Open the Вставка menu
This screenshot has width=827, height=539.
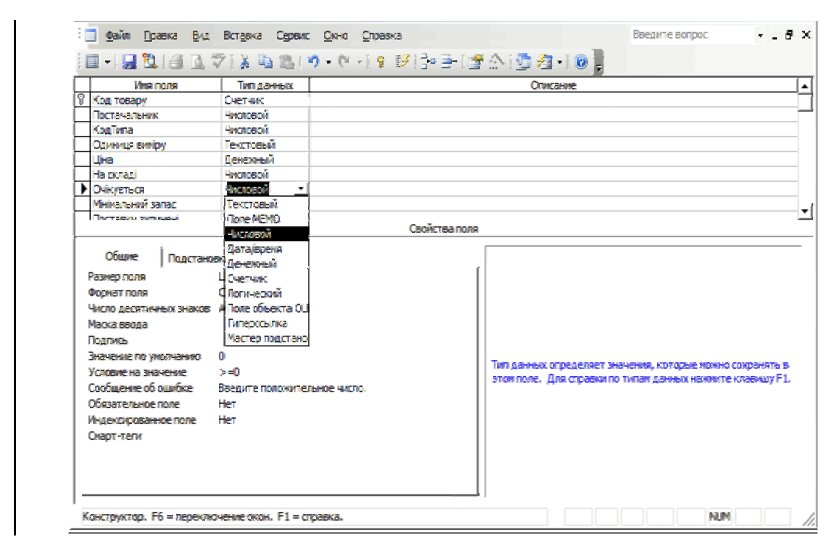tap(242, 35)
